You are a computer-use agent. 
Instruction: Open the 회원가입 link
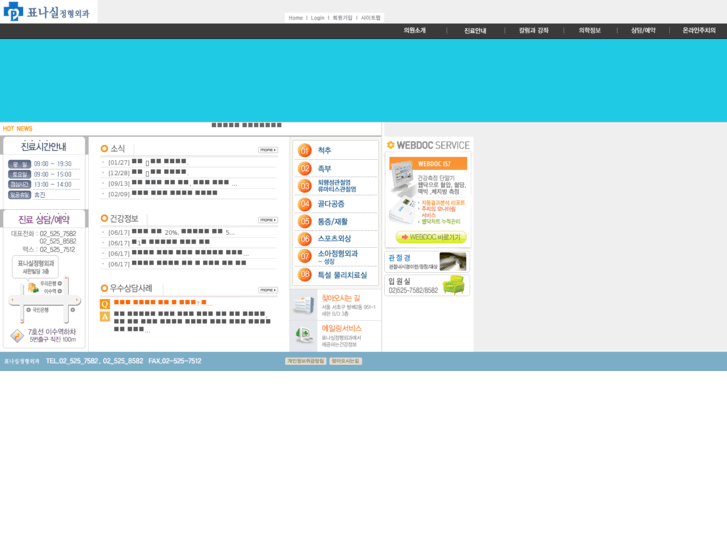(x=342, y=18)
